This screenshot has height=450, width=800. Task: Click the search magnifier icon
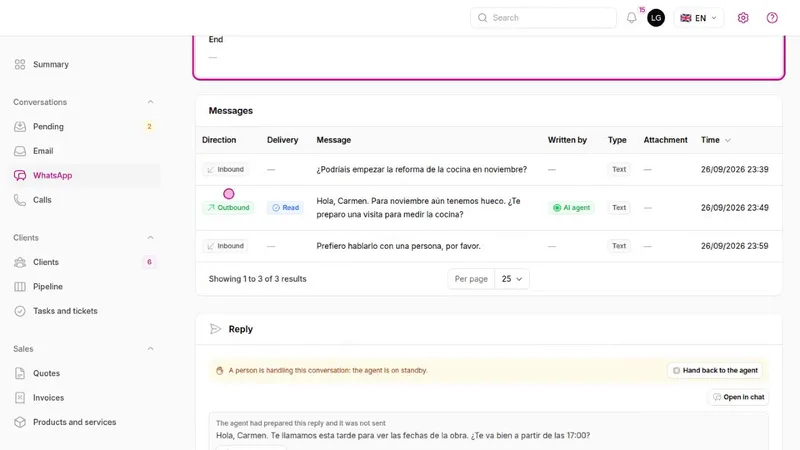click(x=482, y=18)
